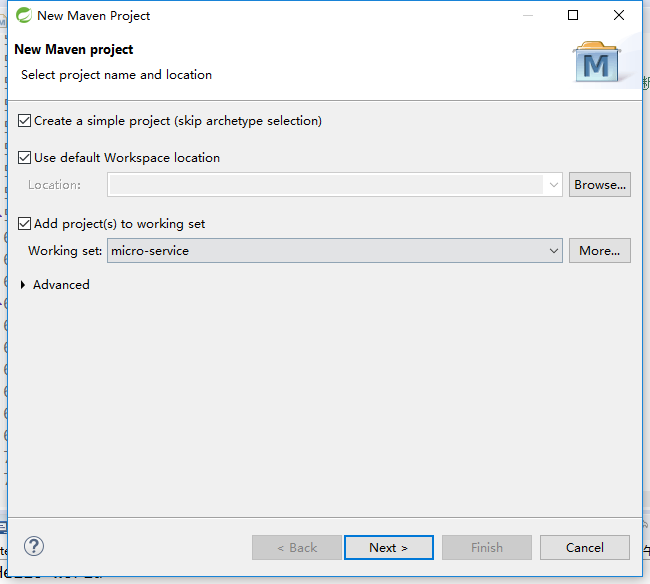Image resolution: width=650 pixels, height=584 pixels.
Task: Click the Finish button
Action: pyautogui.click(x=487, y=547)
